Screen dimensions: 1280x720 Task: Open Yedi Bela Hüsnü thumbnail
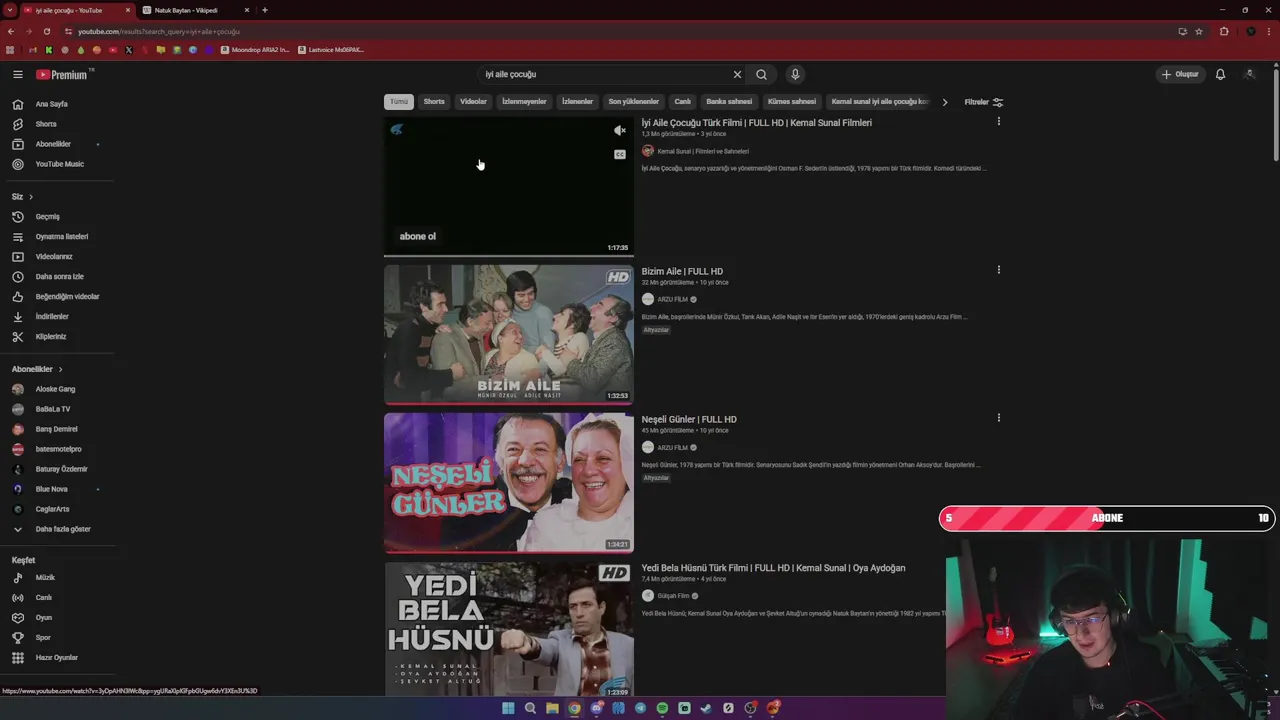point(509,630)
